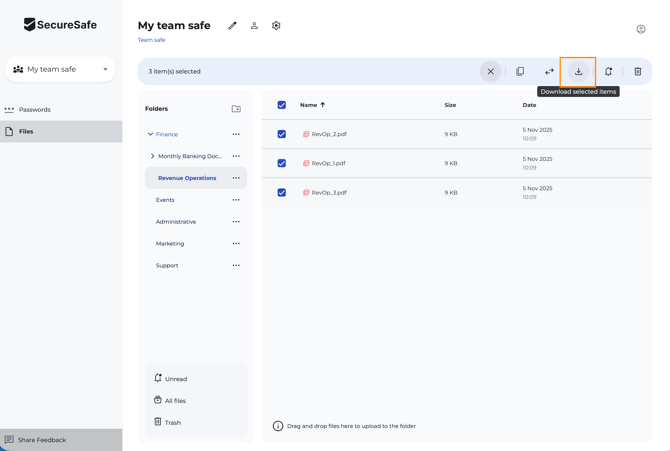This screenshot has height=451, width=670.
Task: Click the download selected items icon
Action: click(578, 72)
